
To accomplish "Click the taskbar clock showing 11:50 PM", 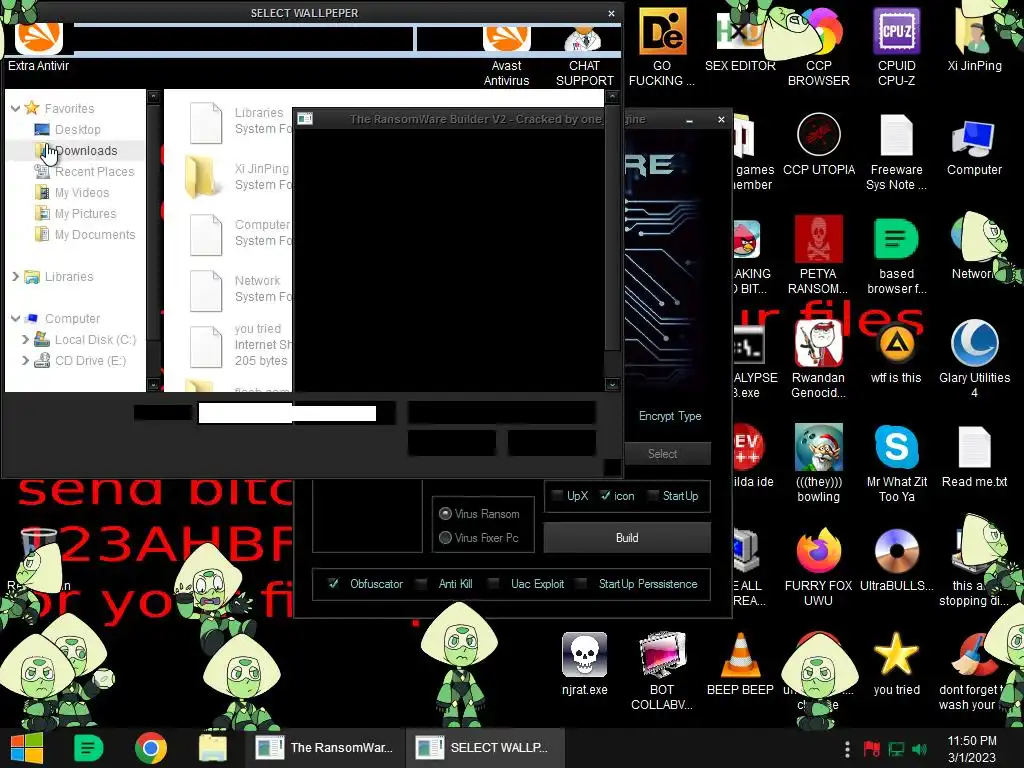I will [972, 748].
